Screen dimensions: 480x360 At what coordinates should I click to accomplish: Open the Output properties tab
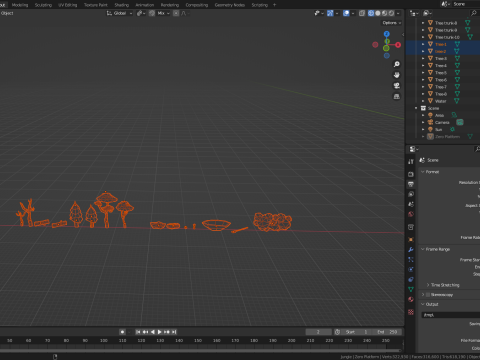coord(411,184)
